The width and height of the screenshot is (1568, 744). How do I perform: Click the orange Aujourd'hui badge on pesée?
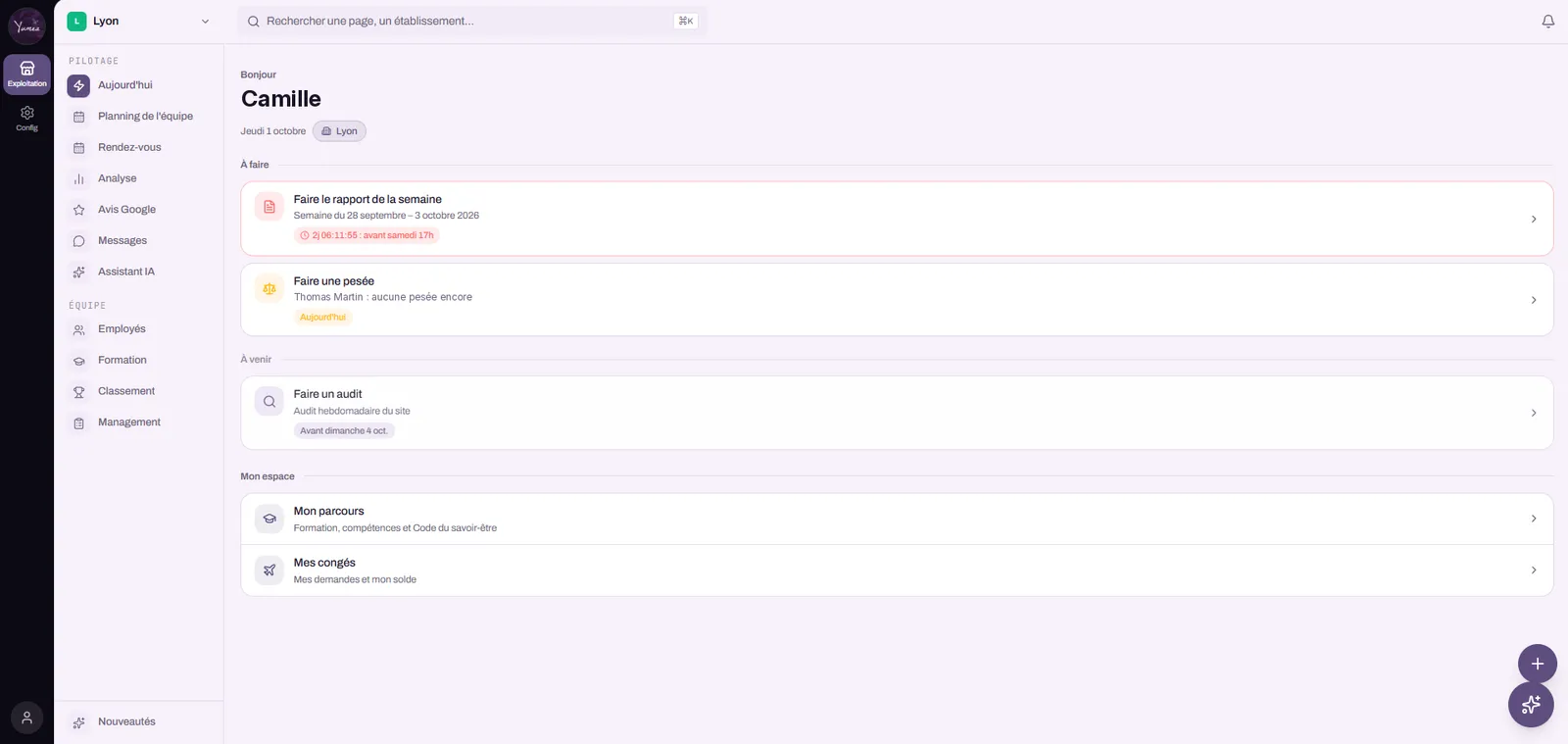point(322,318)
